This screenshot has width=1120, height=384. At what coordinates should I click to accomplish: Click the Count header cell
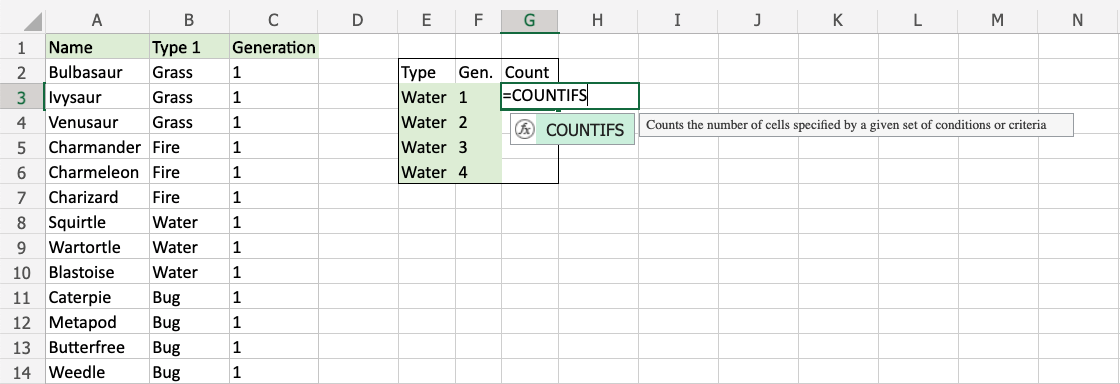point(529,72)
